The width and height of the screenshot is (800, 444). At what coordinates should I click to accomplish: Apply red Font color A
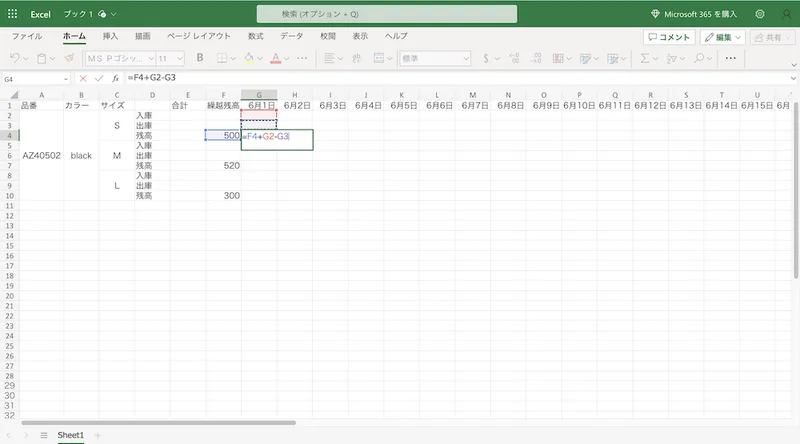tap(276, 58)
